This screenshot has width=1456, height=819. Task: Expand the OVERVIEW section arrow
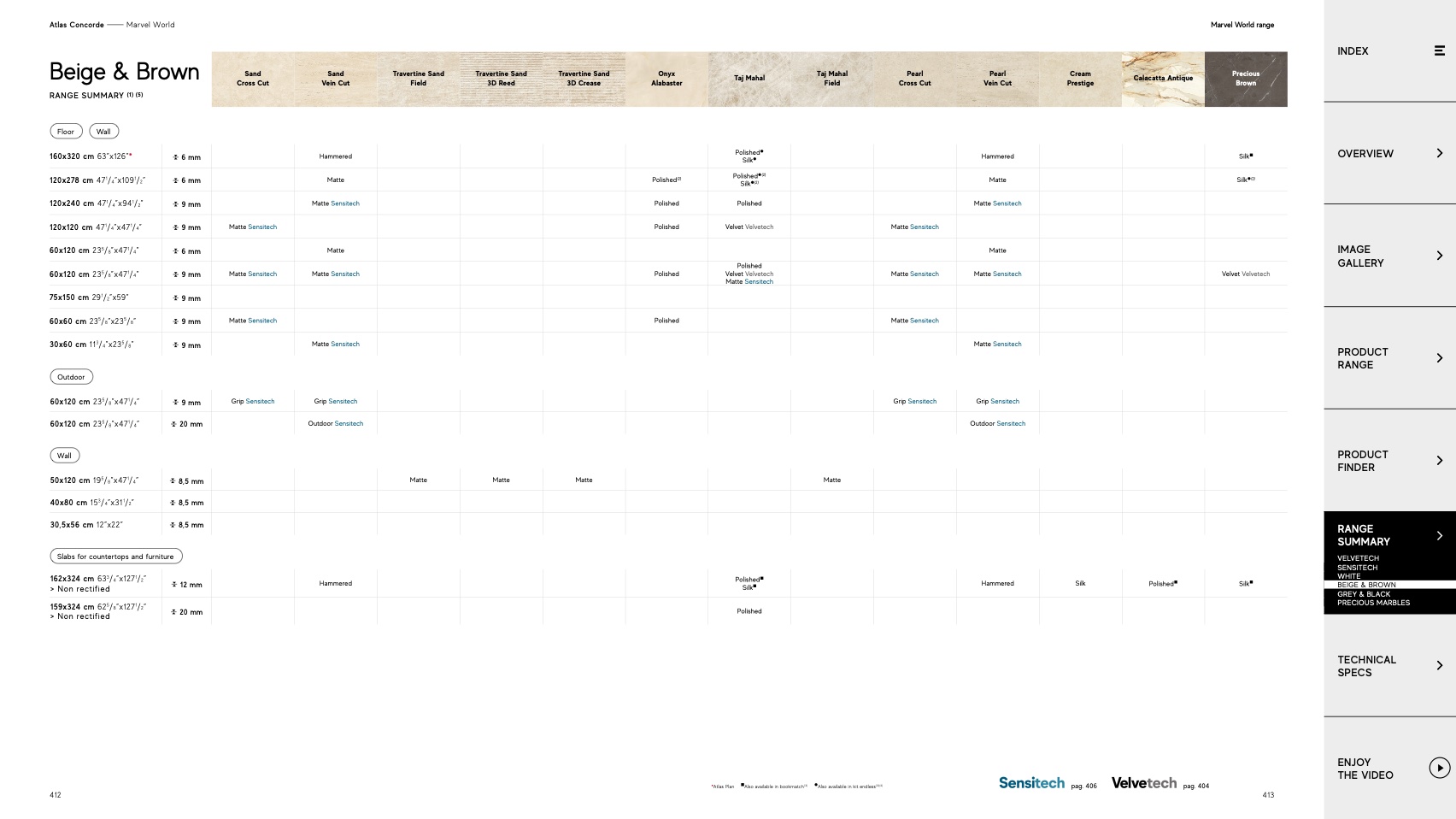(1439, 154)
